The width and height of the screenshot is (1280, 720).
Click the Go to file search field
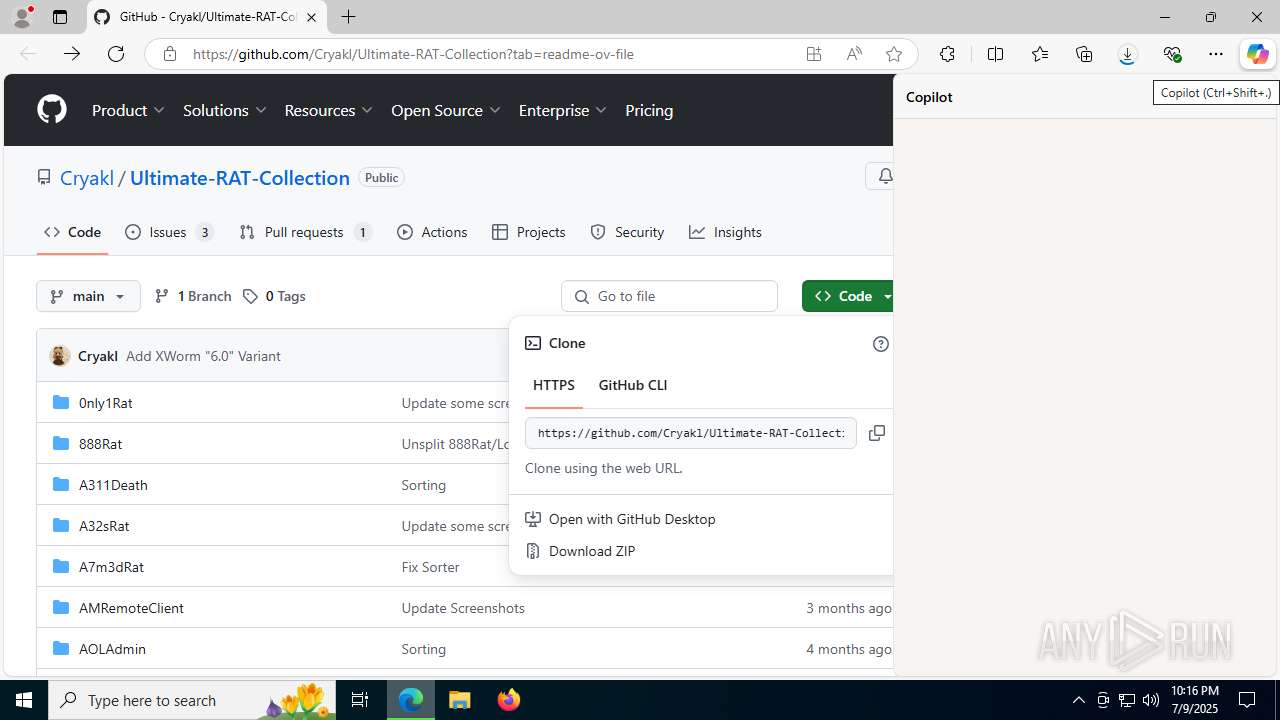point(669,296)
